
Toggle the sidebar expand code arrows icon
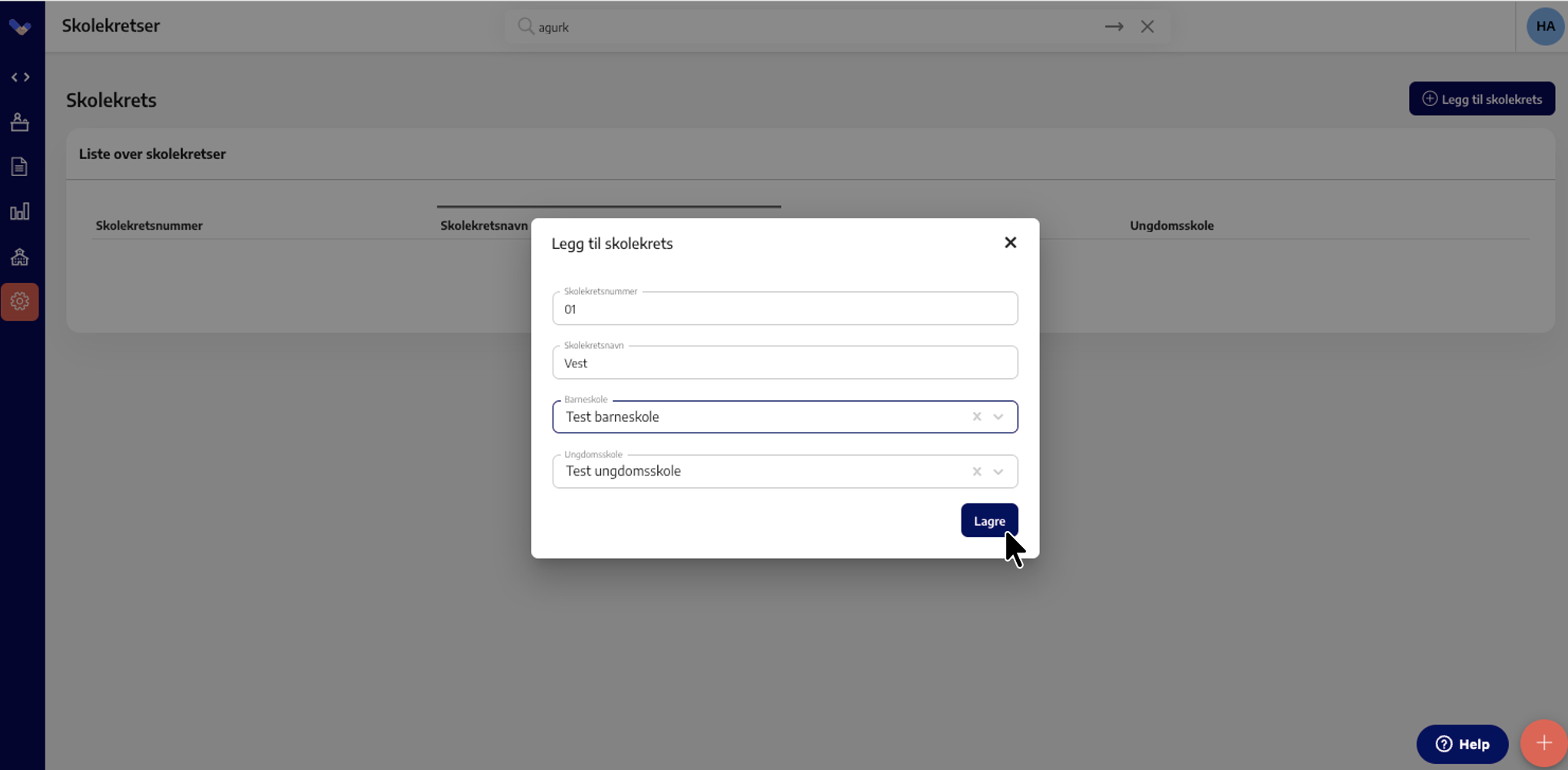(20, 77)
